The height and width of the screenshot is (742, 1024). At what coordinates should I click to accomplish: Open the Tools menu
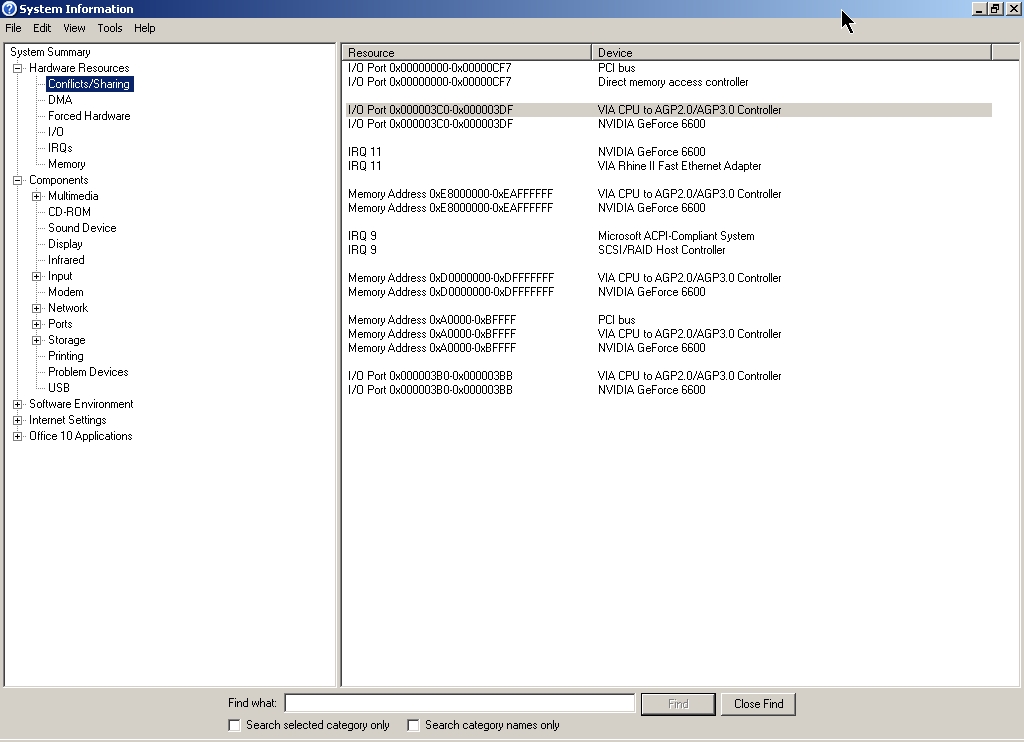coord(110,28)
